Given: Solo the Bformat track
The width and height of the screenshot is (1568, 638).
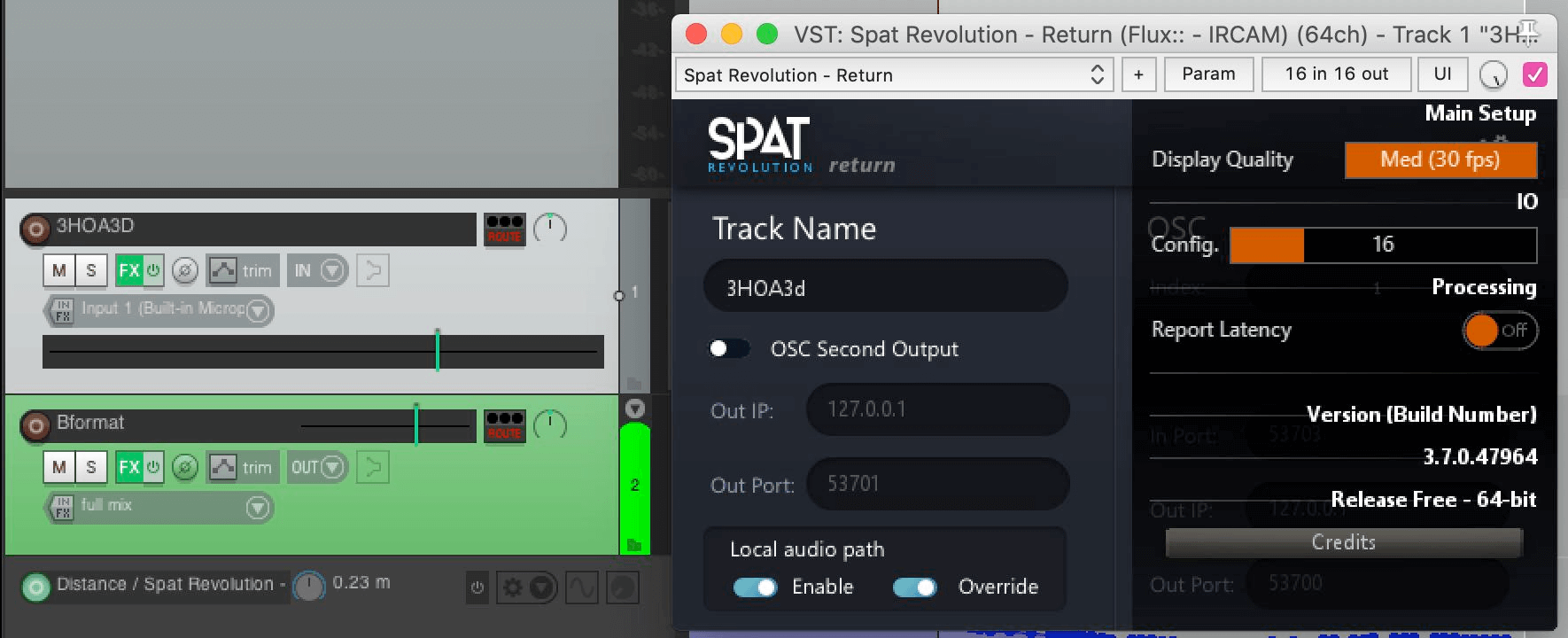Looking at the screenshot, I should [90, 467].
